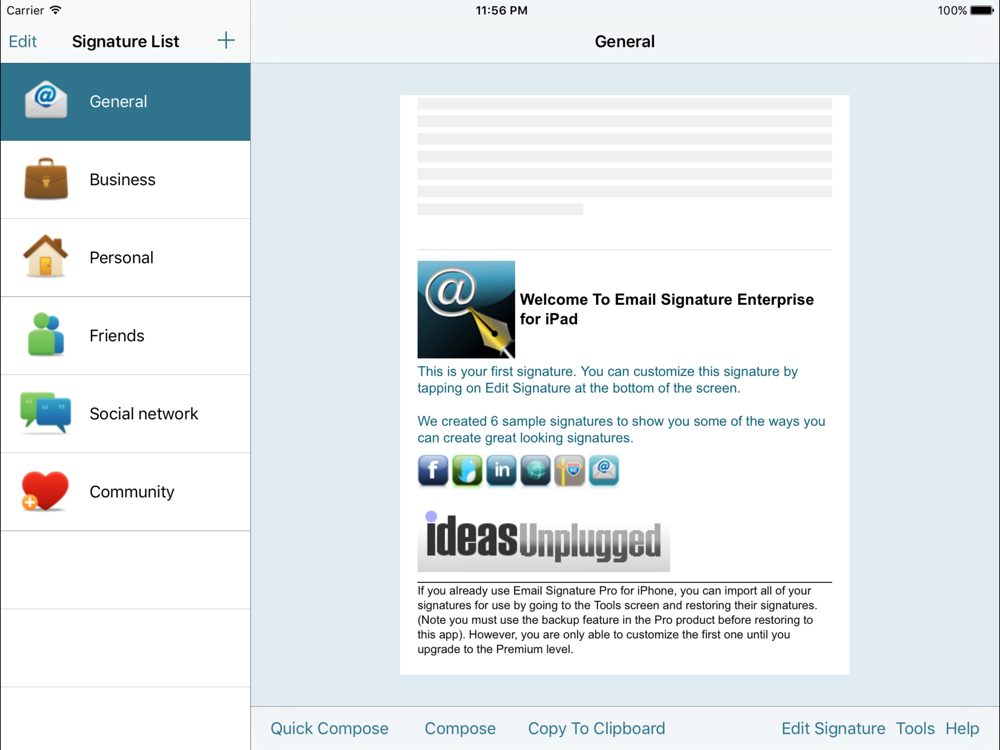Tap Copy To Clipboard
The image size is (1000, 750).
point(596,728)
